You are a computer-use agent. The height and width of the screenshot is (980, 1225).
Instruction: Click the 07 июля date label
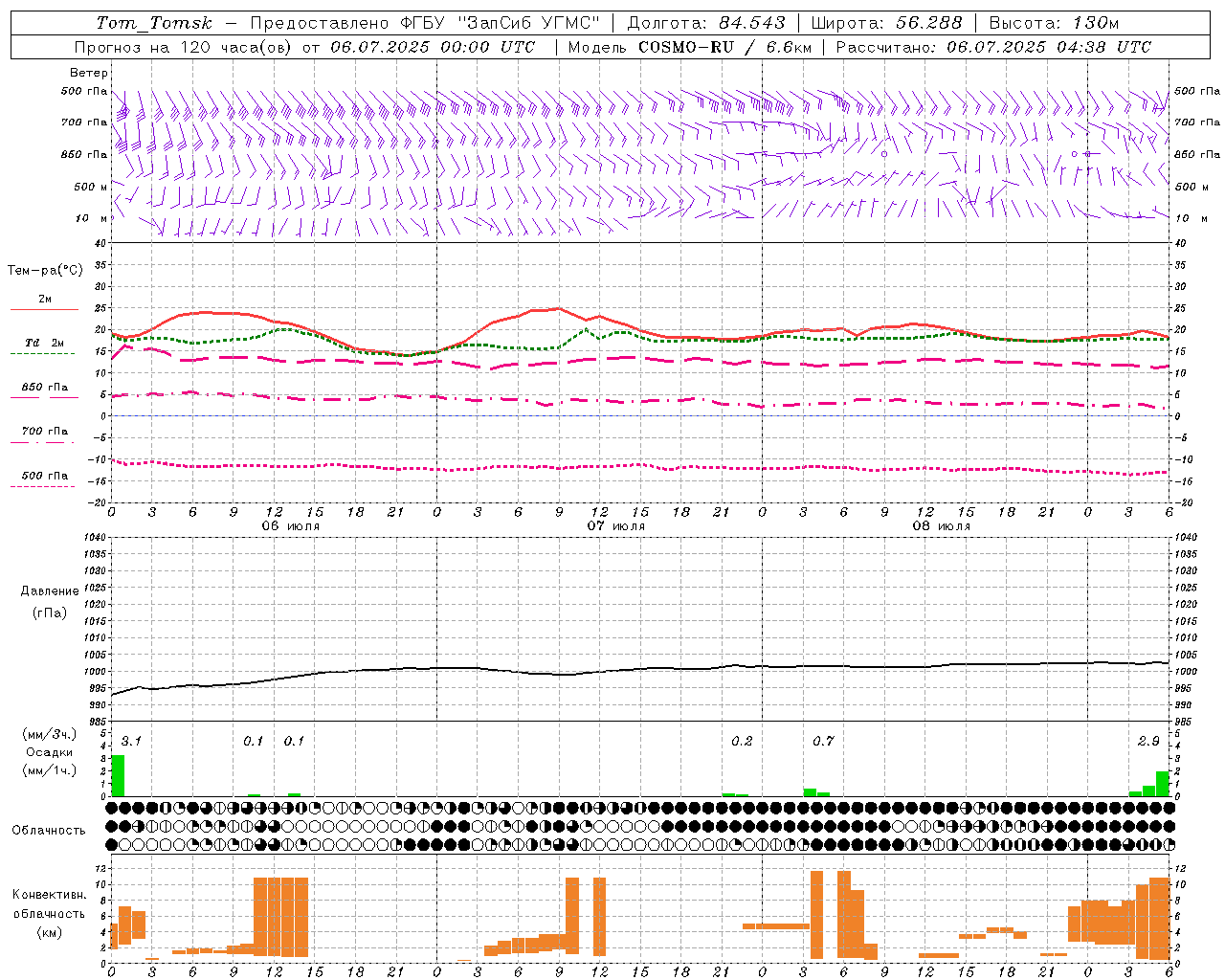(x=616, y=526)
